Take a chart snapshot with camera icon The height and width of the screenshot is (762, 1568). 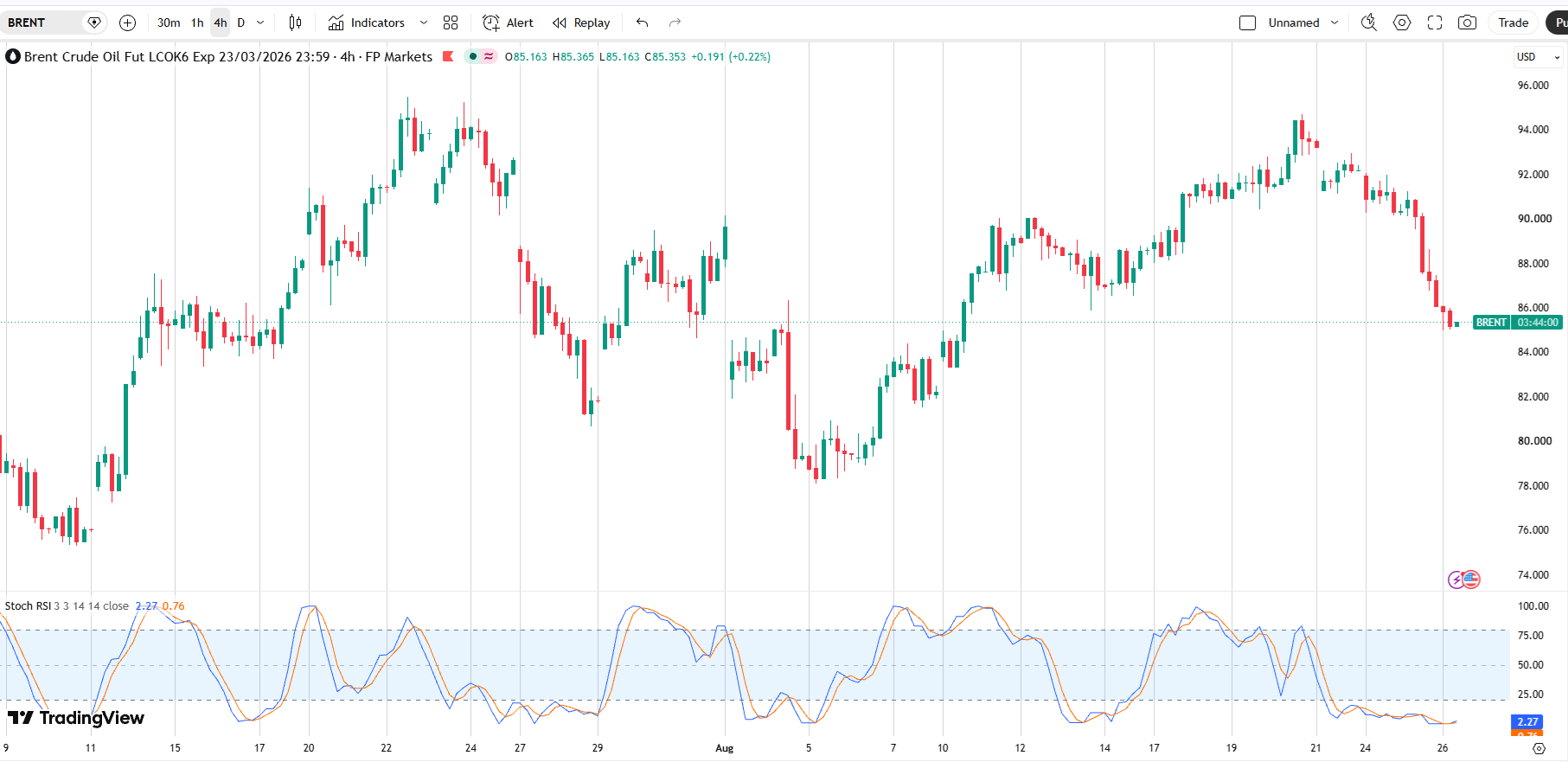[1468, 22]
